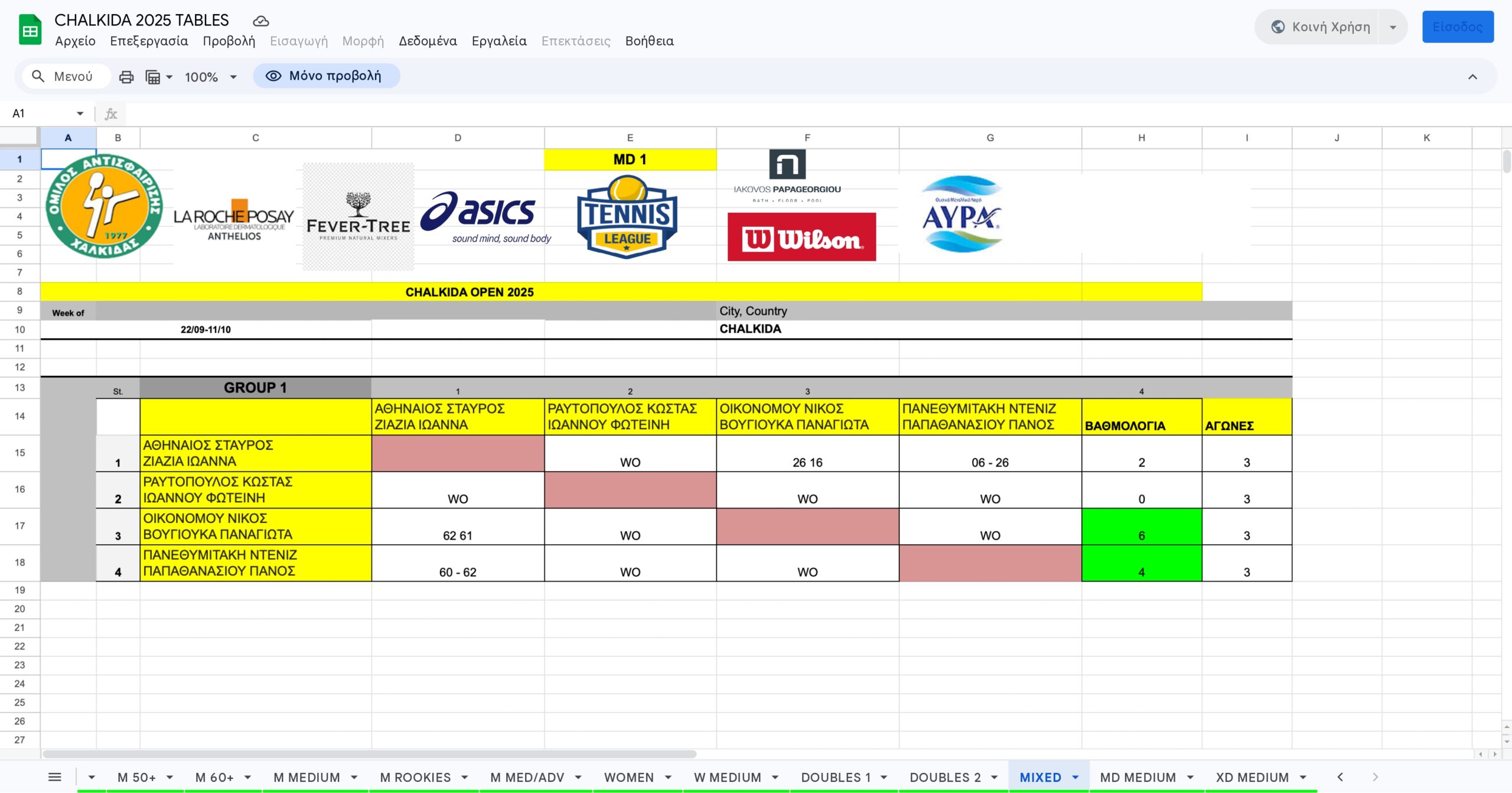Open the Δεδομένα menu
1512x793 pixels.
tap(428, 41)
